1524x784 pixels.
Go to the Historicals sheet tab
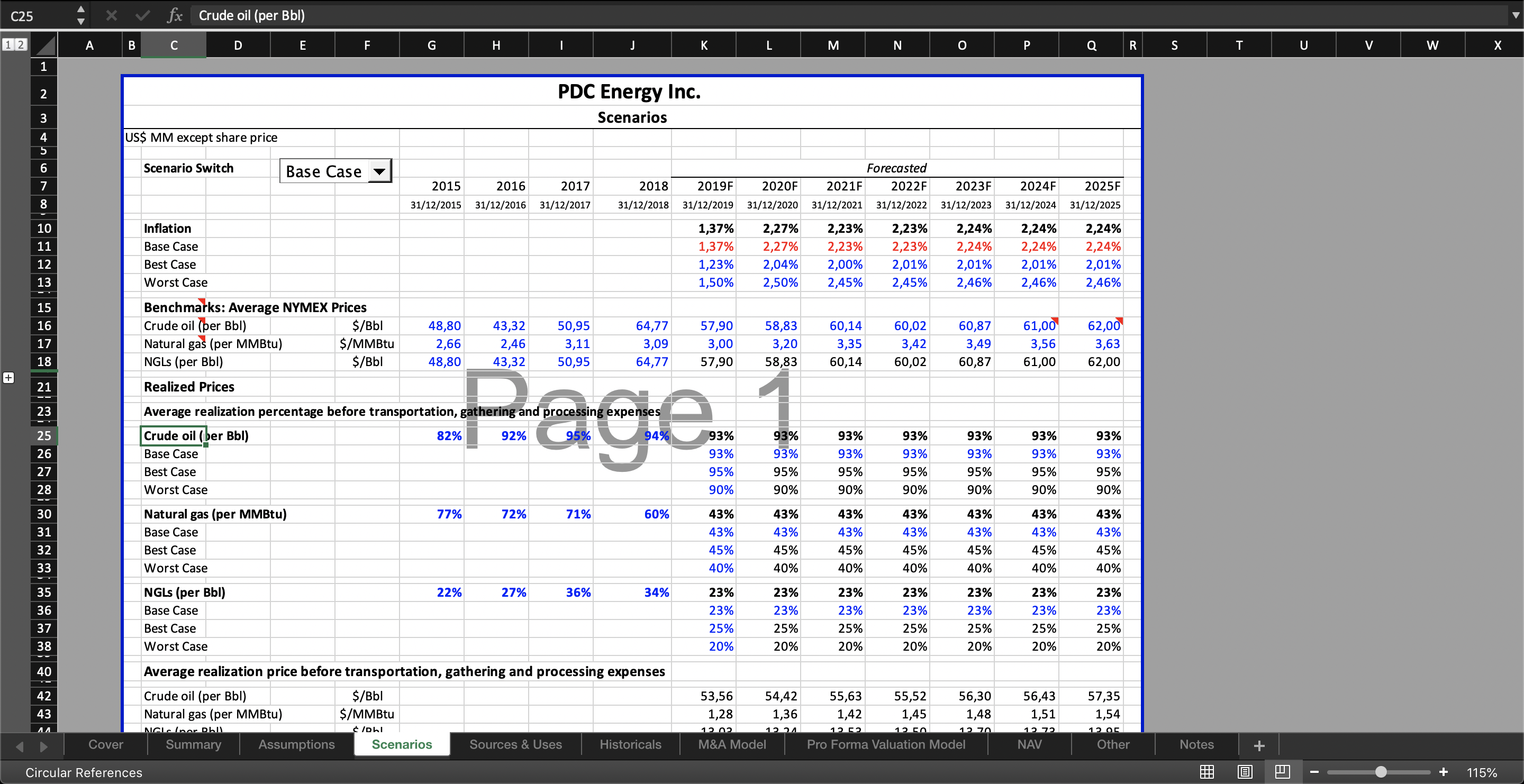(630, 744)
